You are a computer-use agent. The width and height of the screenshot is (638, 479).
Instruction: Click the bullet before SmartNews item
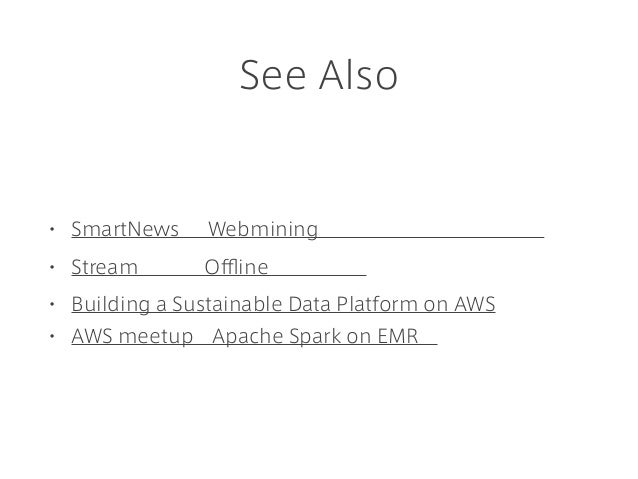(x=52, y=229)
